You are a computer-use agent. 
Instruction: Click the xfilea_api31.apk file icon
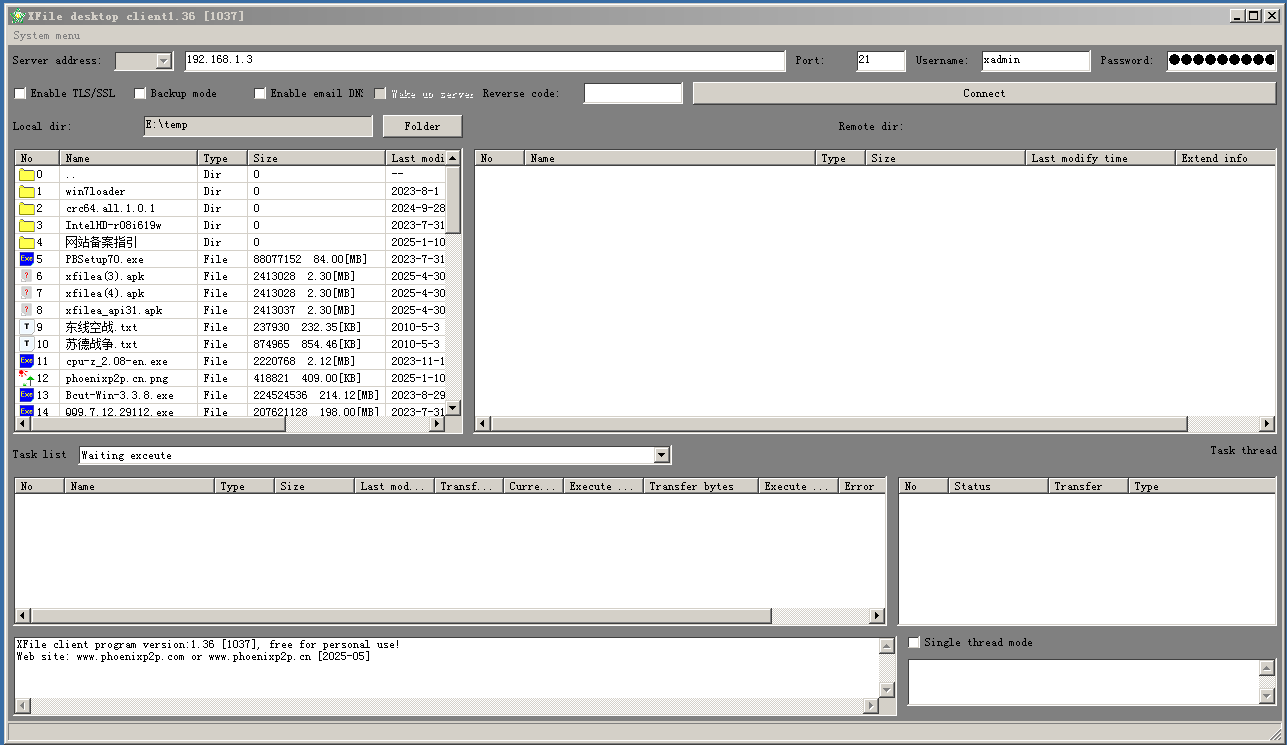(x=26, y=311)
